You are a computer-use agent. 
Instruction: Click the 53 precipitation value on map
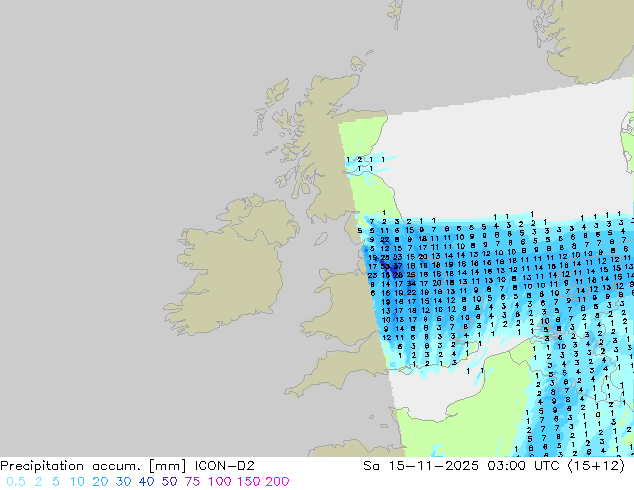pos(385,266)
